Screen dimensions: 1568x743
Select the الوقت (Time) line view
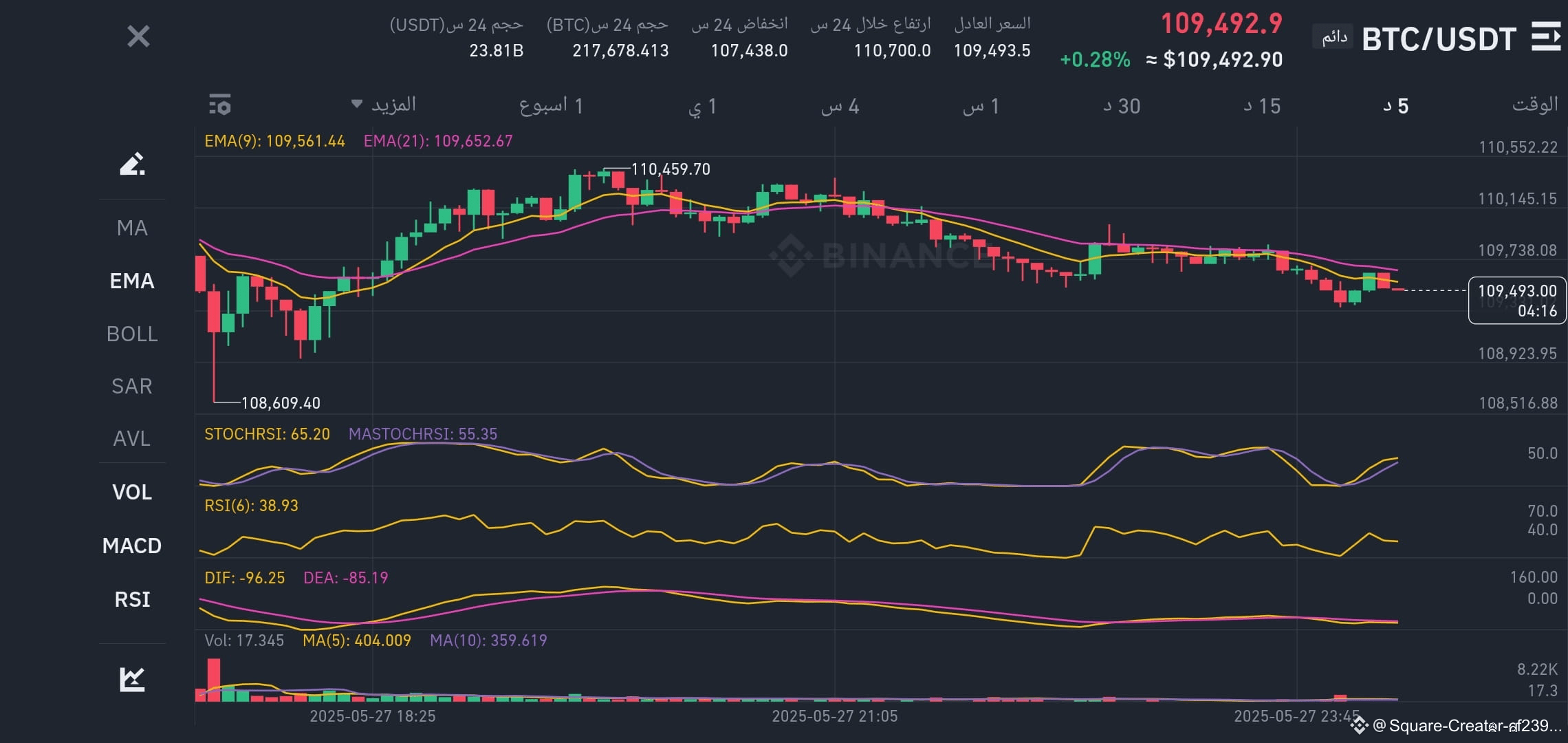(x=1535, y=105)
